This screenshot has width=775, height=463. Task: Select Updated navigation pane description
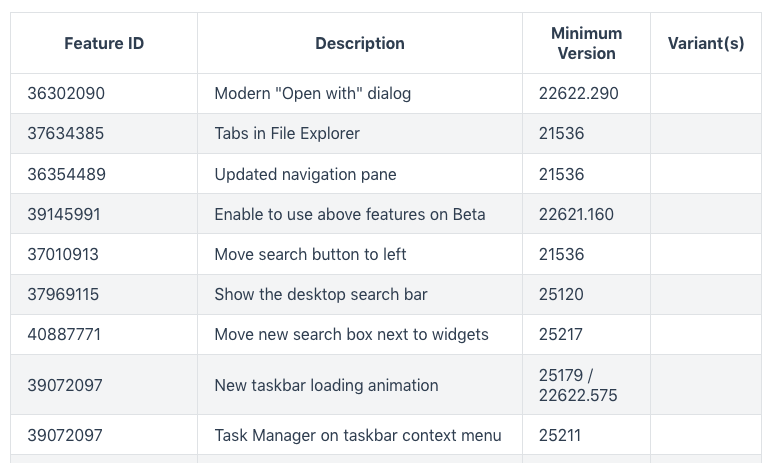click(x=305, y=174)
